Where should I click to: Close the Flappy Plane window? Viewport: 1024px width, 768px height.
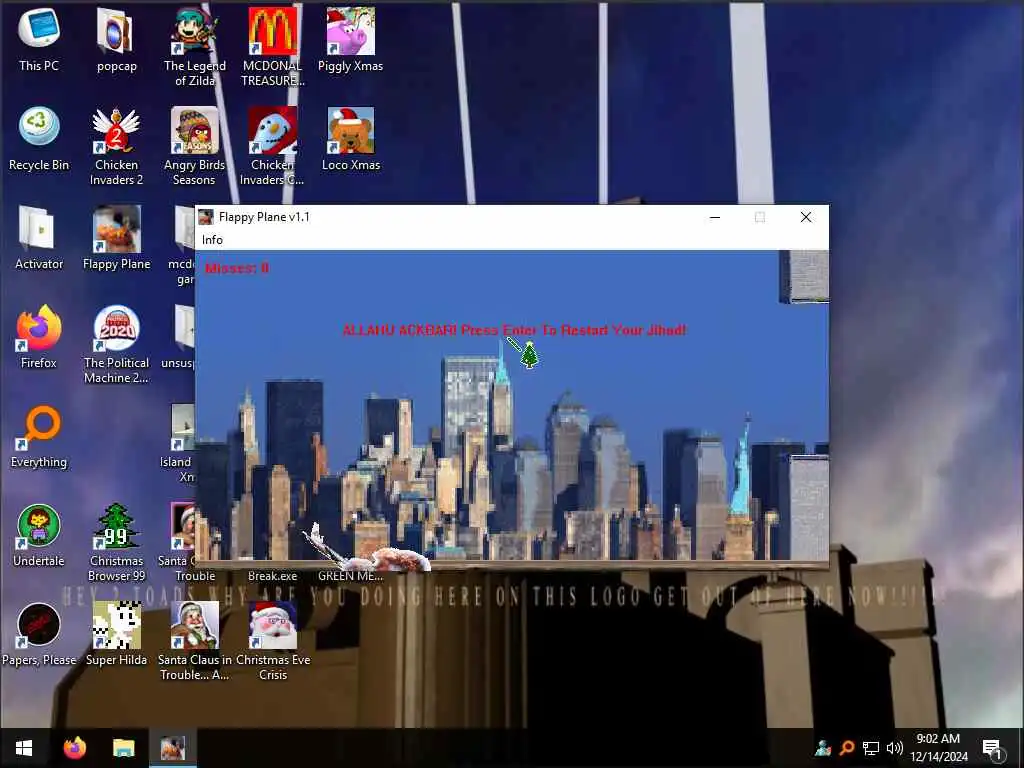806,217
